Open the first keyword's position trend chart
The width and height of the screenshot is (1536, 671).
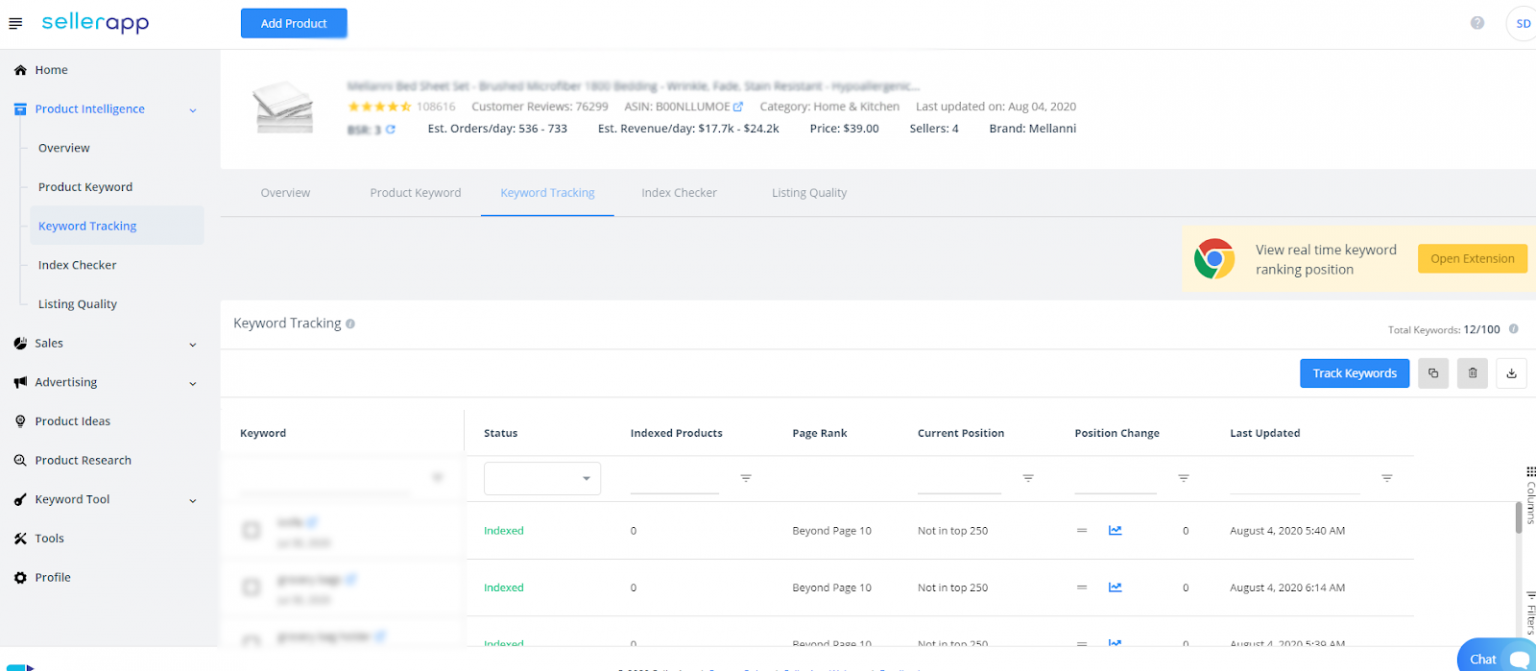pyautogui.click(x=1115, y=530)
